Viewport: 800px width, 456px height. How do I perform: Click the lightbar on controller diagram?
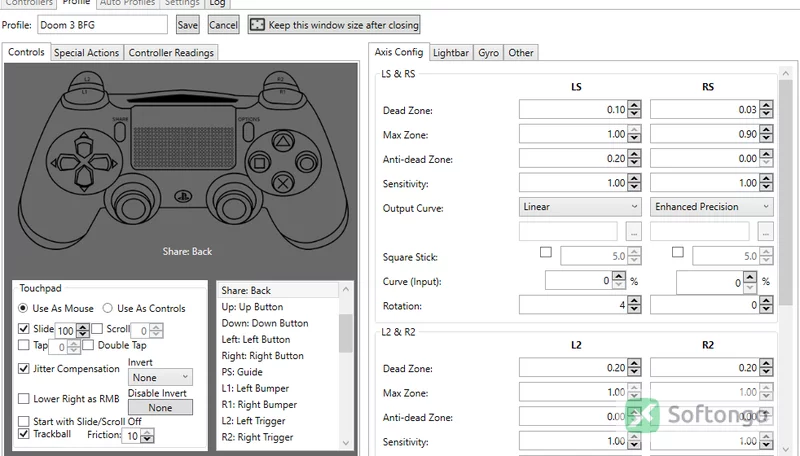[183, 98]
